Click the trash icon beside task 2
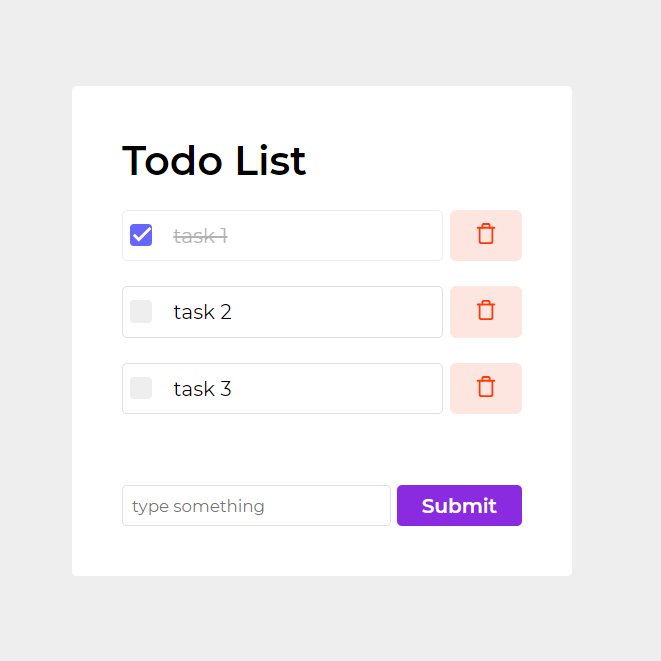The image size is (661, 661). tap(486, 311)
